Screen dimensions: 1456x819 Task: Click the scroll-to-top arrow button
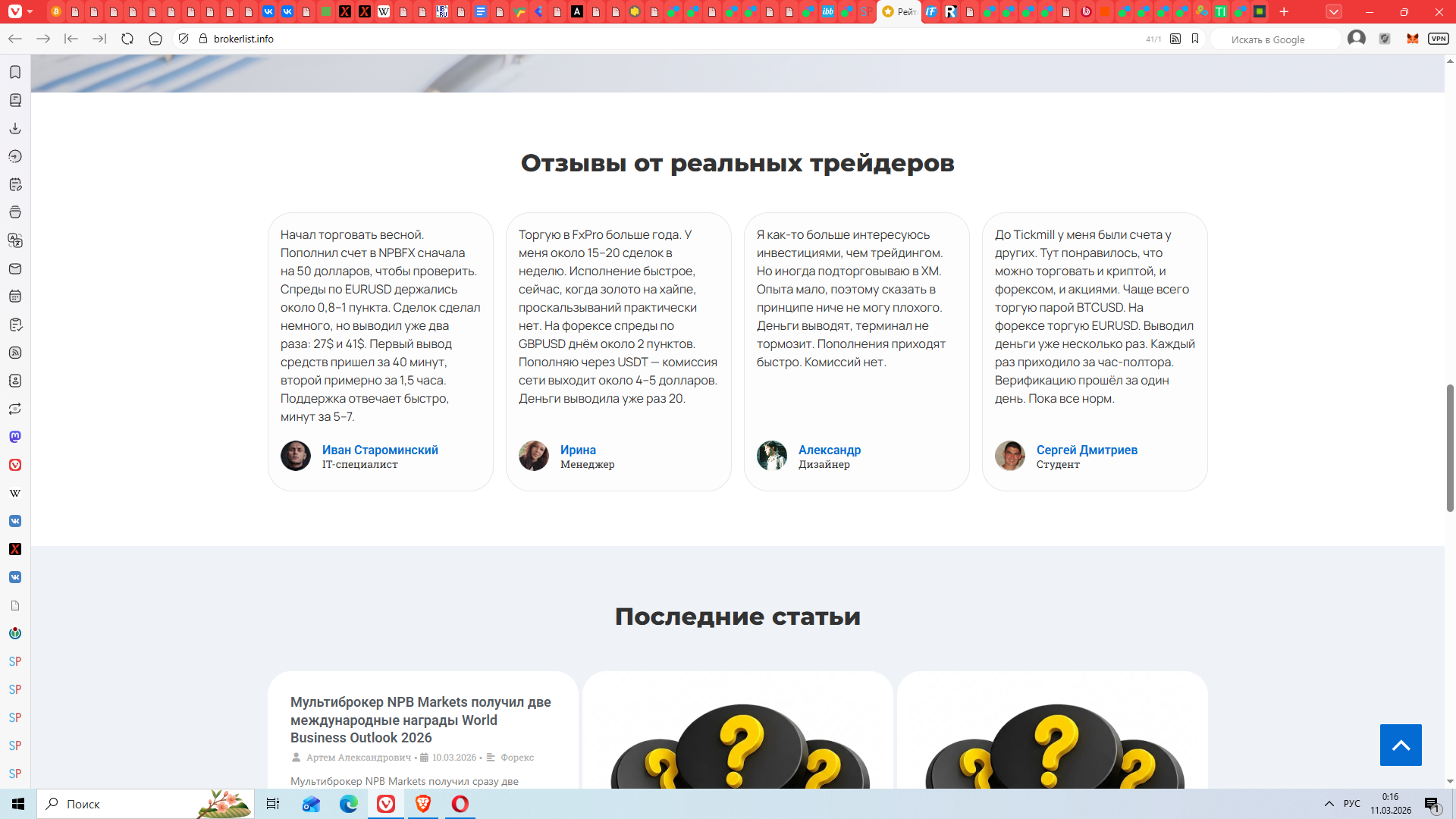pos(1400,745)
